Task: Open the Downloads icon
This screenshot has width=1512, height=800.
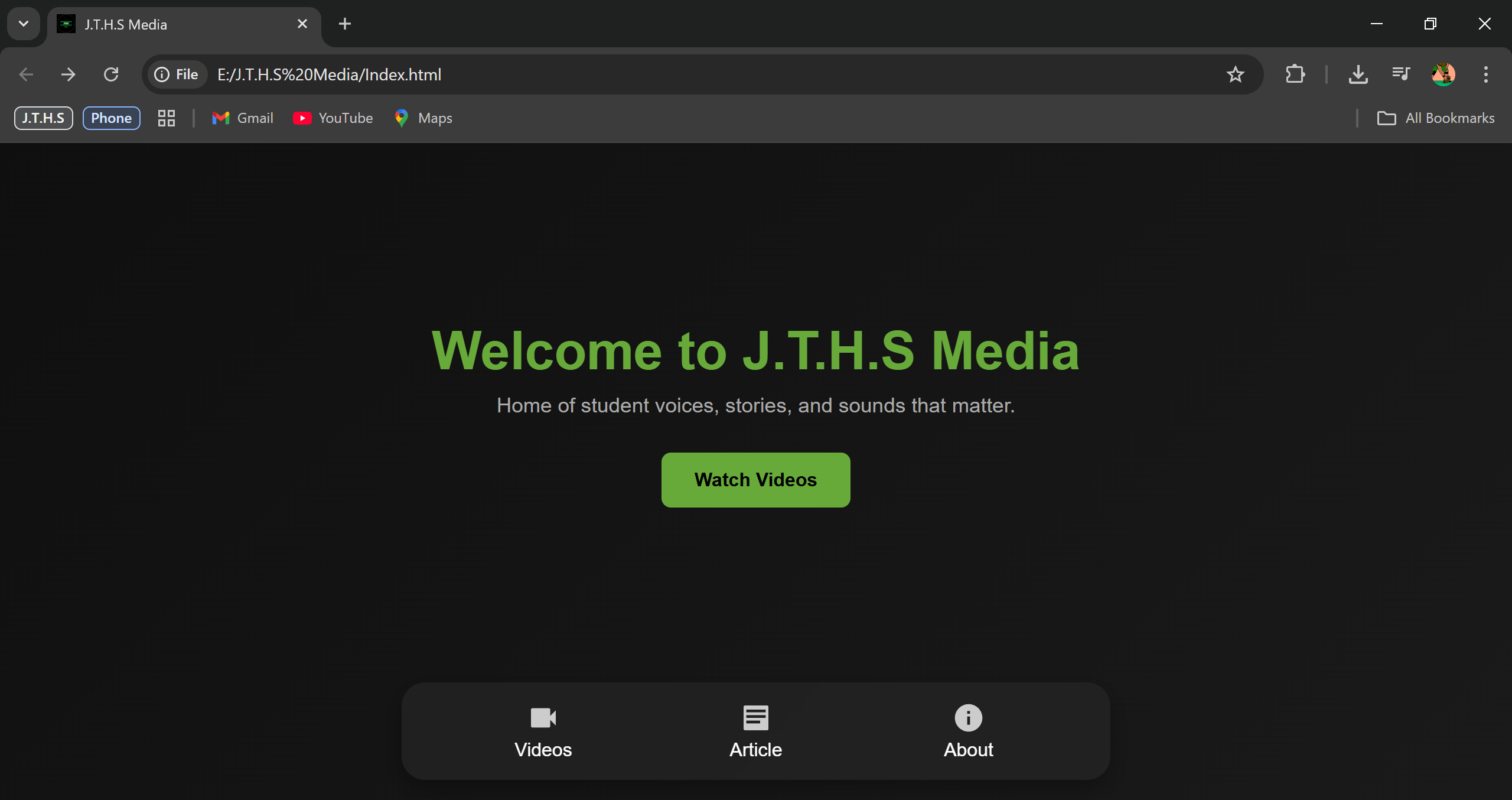Action: click(x=1358, y=74)
